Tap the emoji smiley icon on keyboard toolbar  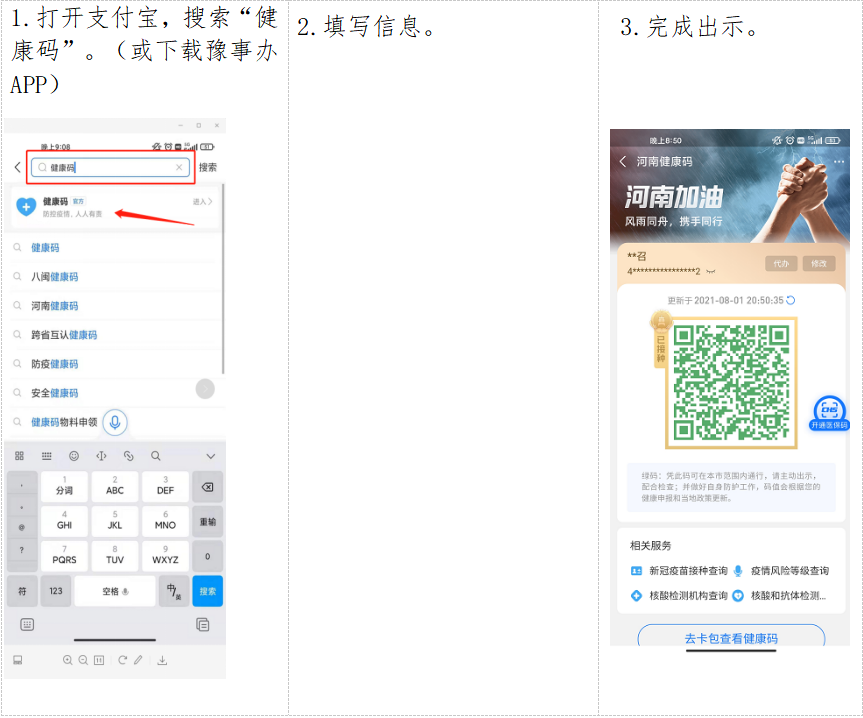74,456
